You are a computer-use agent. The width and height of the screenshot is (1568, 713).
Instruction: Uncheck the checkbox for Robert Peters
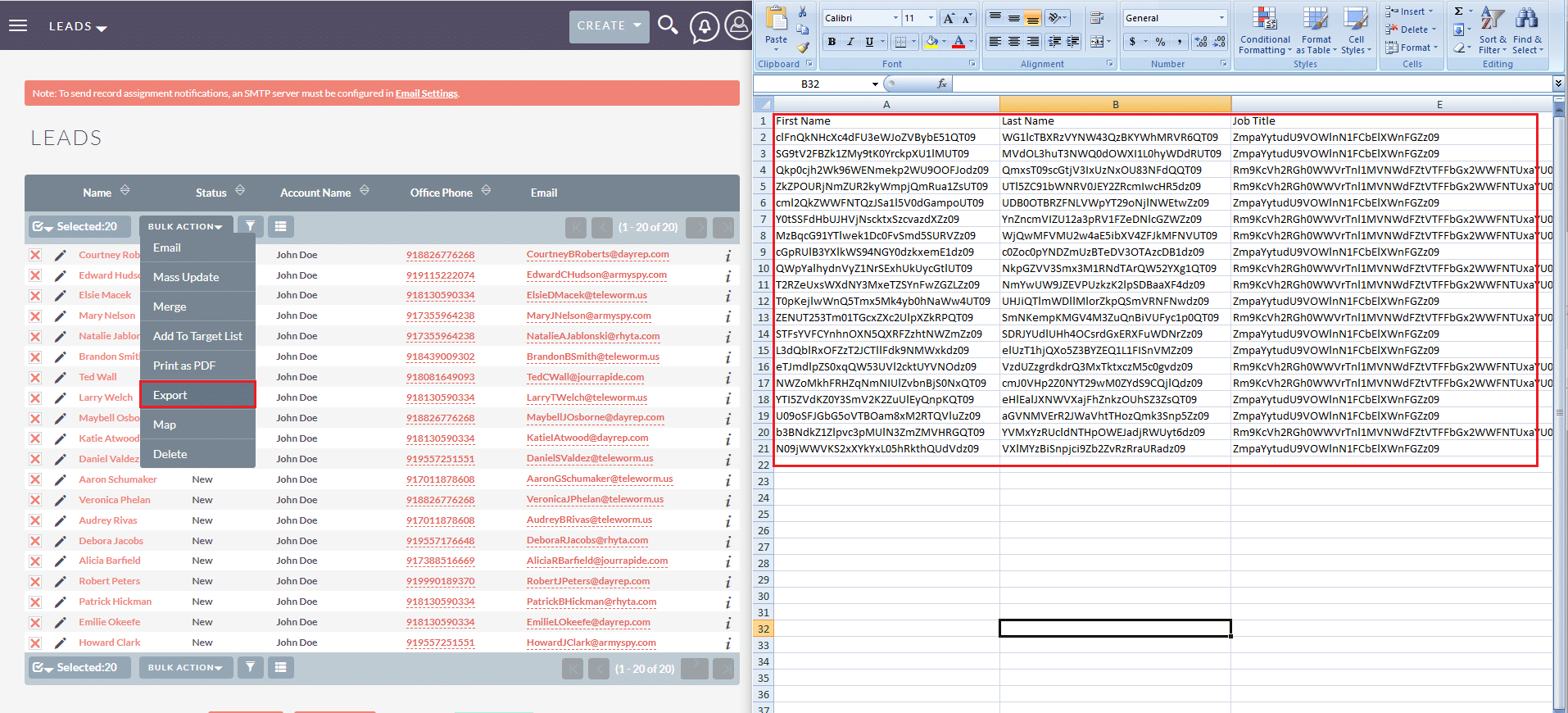pos(35,581)
